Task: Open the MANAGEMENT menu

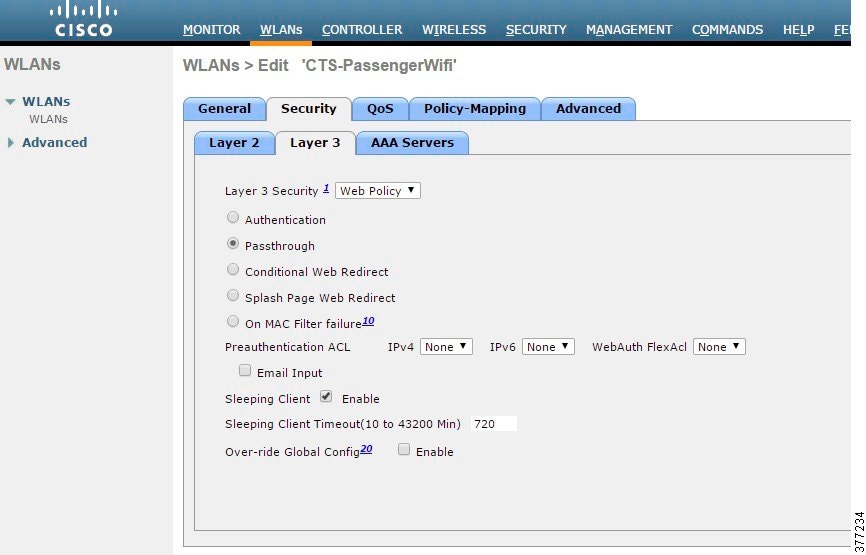Action: (629, 30)
